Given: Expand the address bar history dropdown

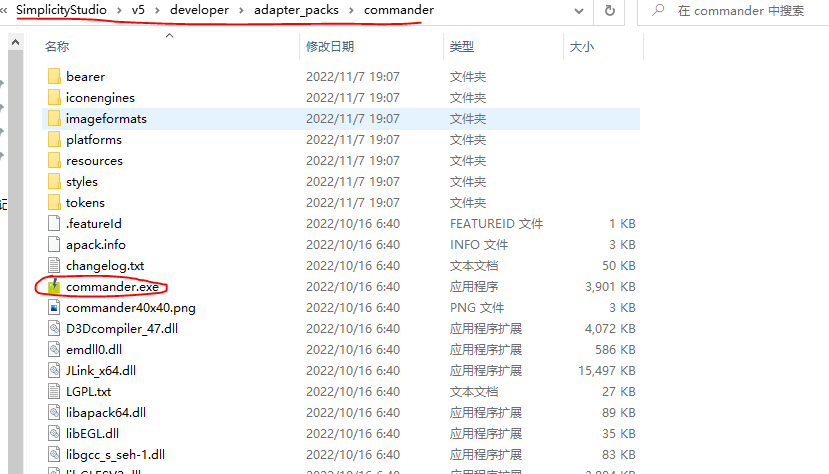Looking at the screenshot, I should click(579, 11).
